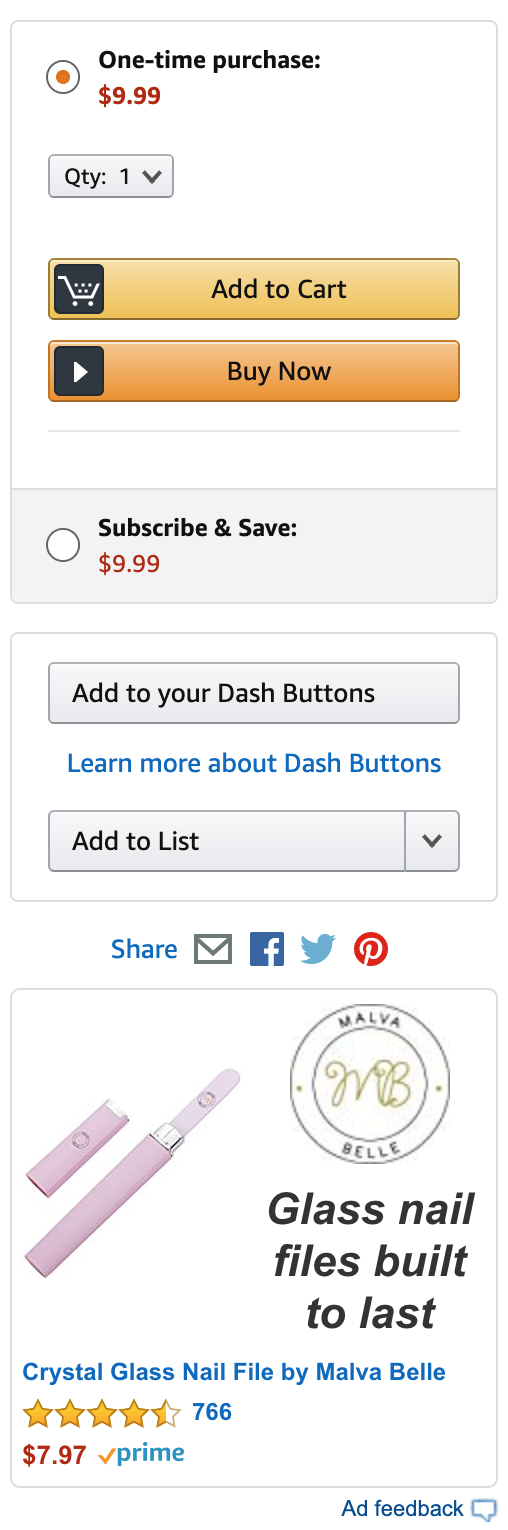Click the Buy Now button
This screenshot has width=508, height=1530.
254,371
